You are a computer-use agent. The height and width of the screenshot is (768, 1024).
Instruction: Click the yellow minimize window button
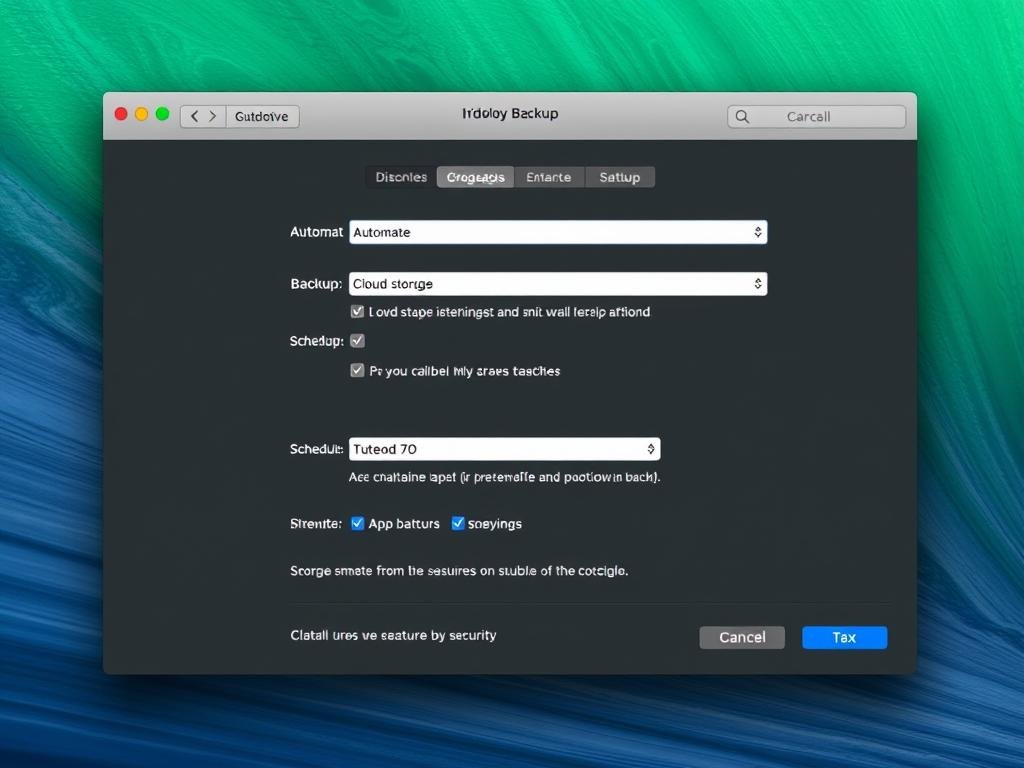141,114
